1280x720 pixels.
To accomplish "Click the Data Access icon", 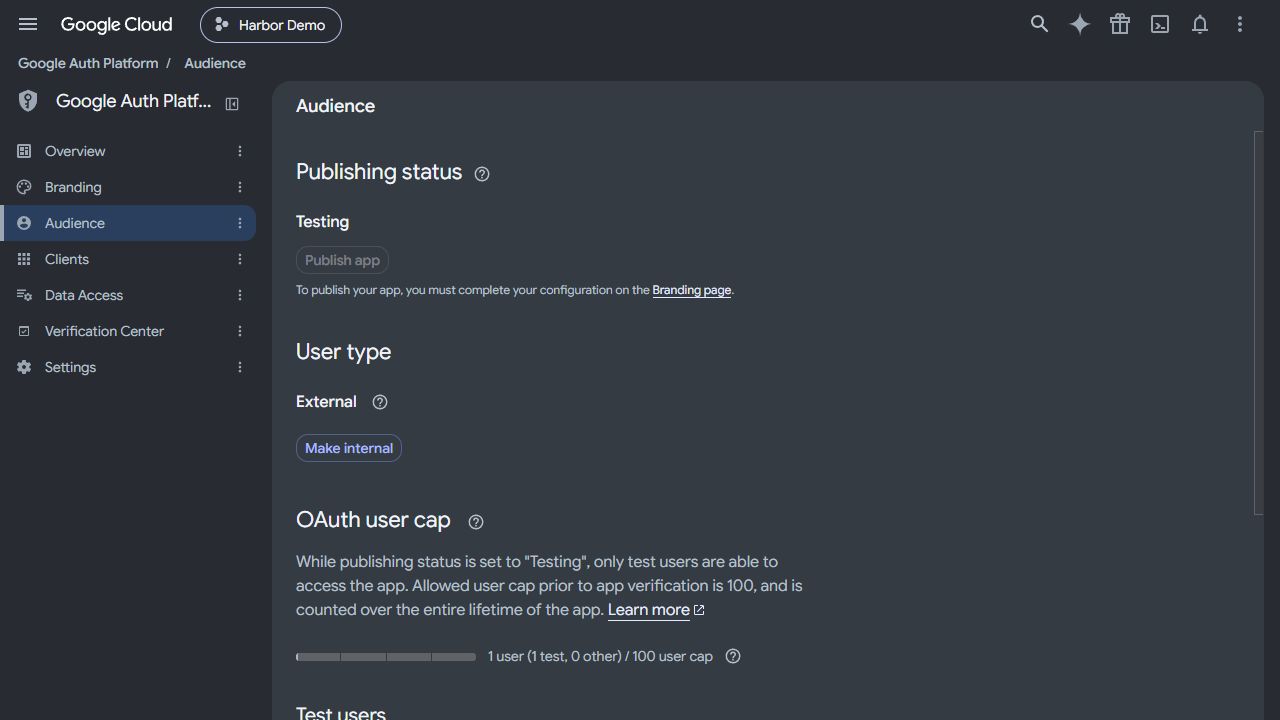I will (x=24, y=295).
